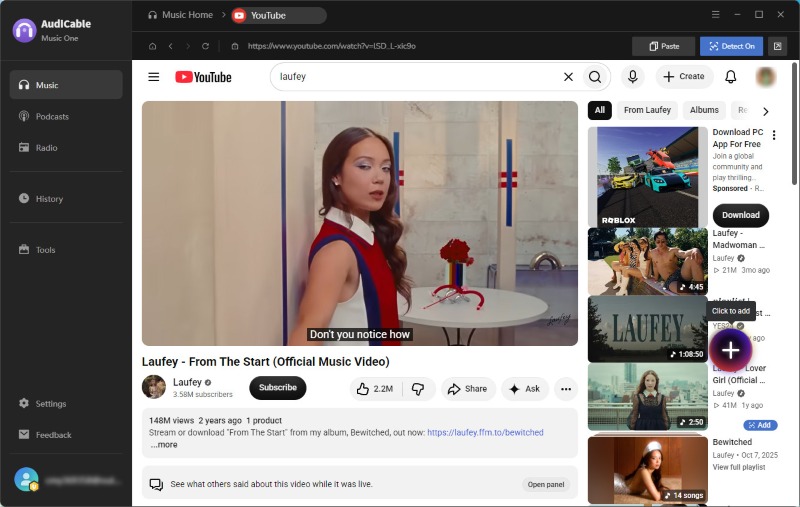Click the Create button

(684, 77)
